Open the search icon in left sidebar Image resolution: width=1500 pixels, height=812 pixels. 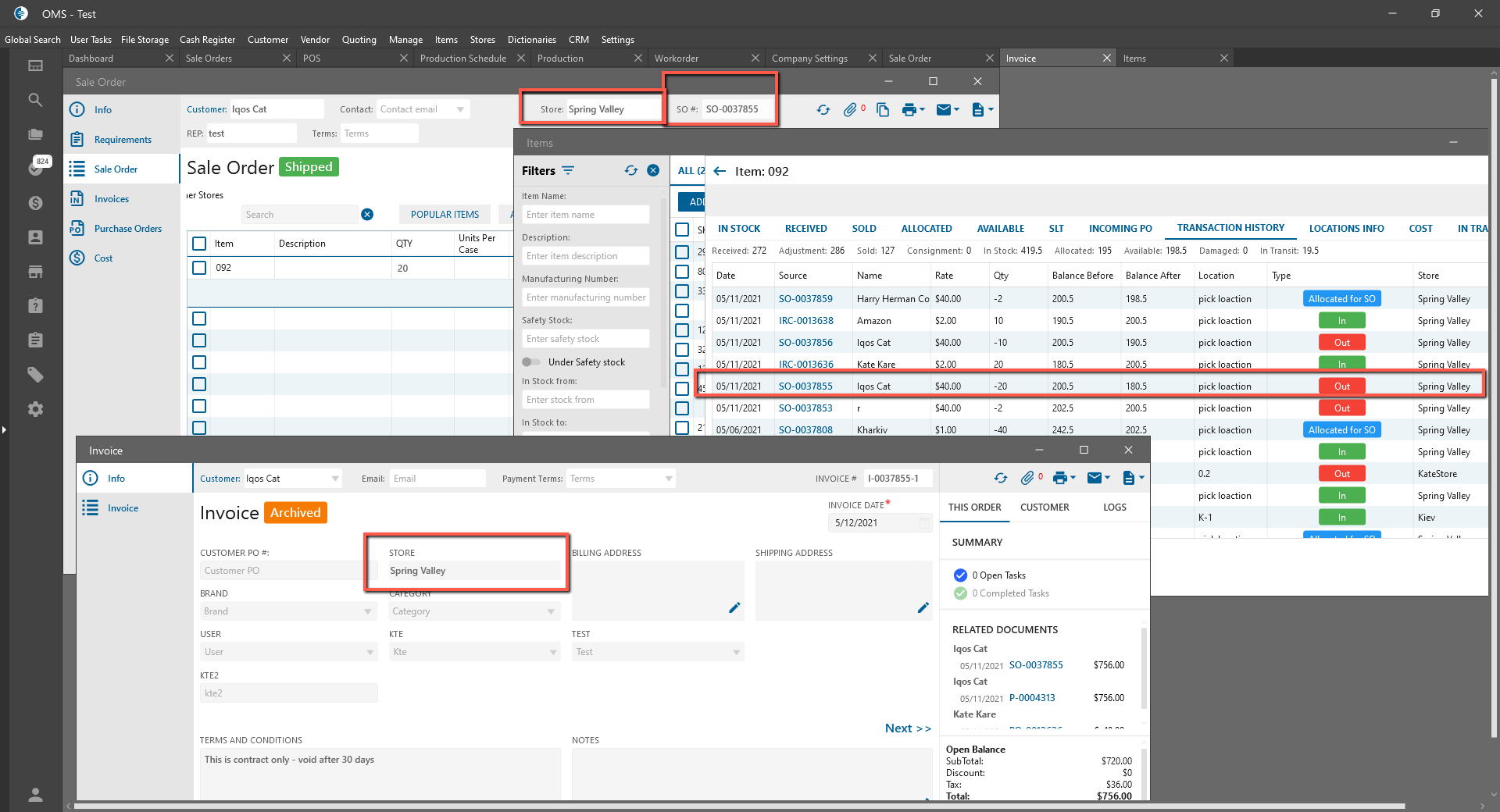click(35, 100)
